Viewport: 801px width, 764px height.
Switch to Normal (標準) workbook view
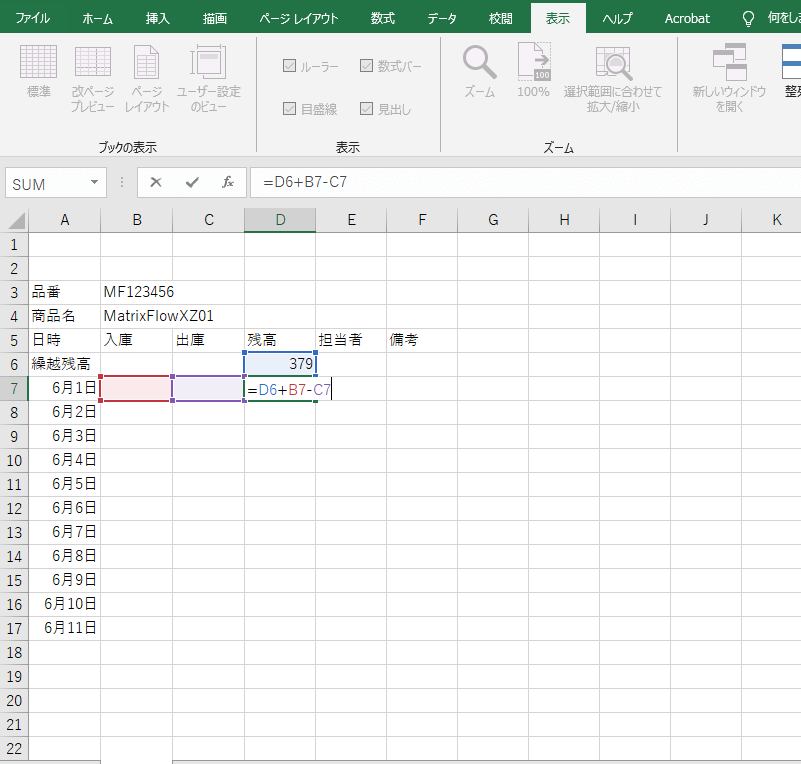point(38,71)
